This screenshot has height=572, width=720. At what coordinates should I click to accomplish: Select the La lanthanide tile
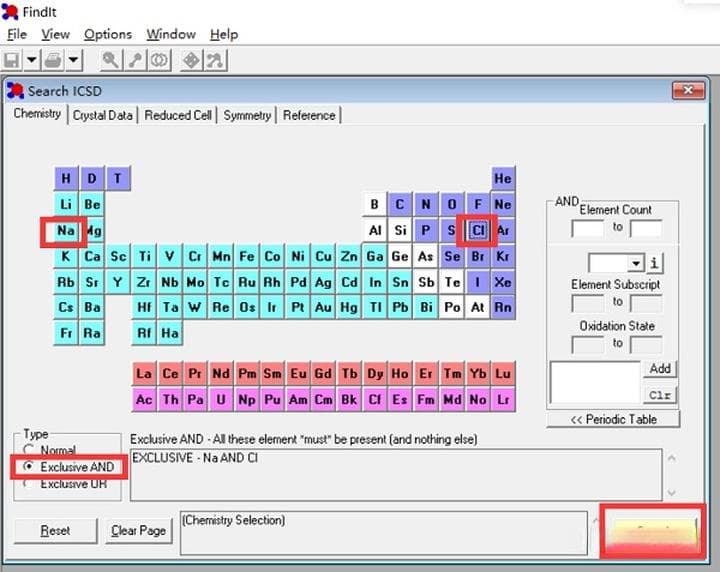[144, 374]
